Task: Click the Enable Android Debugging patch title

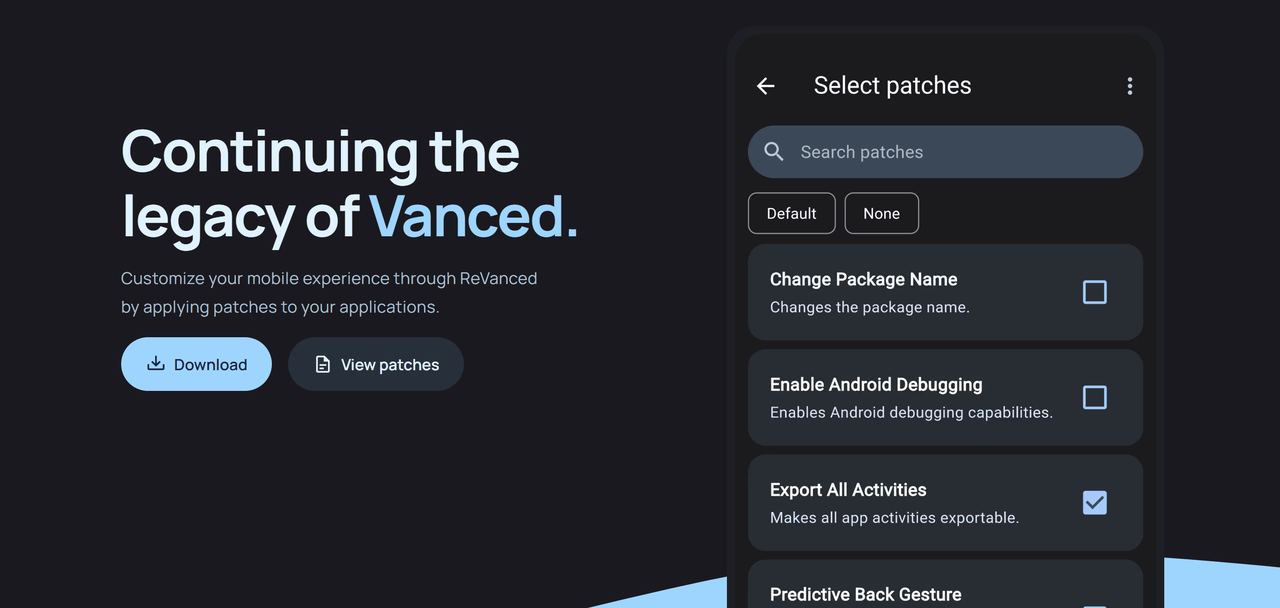Action: point(876,384)
